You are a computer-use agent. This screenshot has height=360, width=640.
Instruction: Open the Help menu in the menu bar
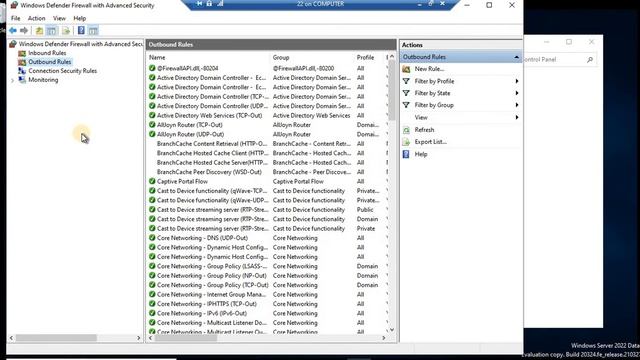tap(80, 18)
